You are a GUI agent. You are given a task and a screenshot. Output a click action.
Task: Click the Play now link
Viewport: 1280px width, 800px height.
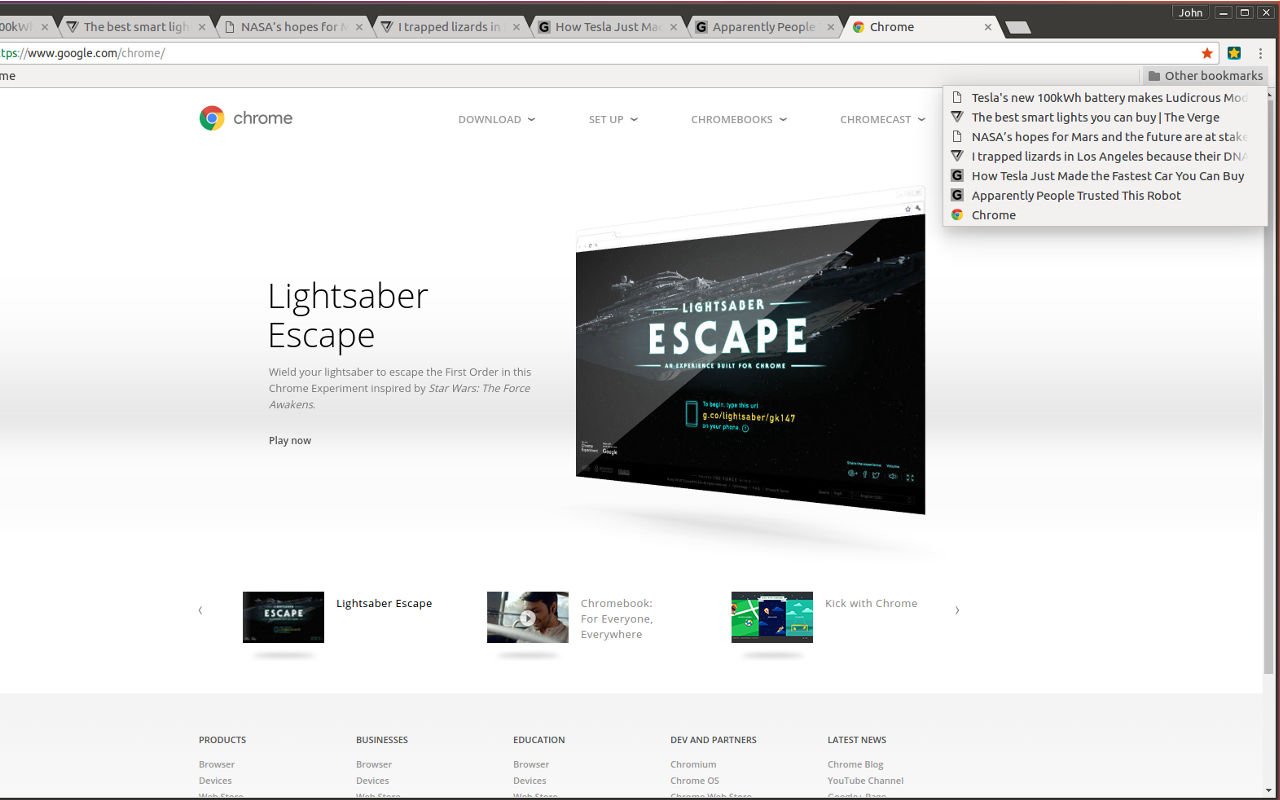290,440
